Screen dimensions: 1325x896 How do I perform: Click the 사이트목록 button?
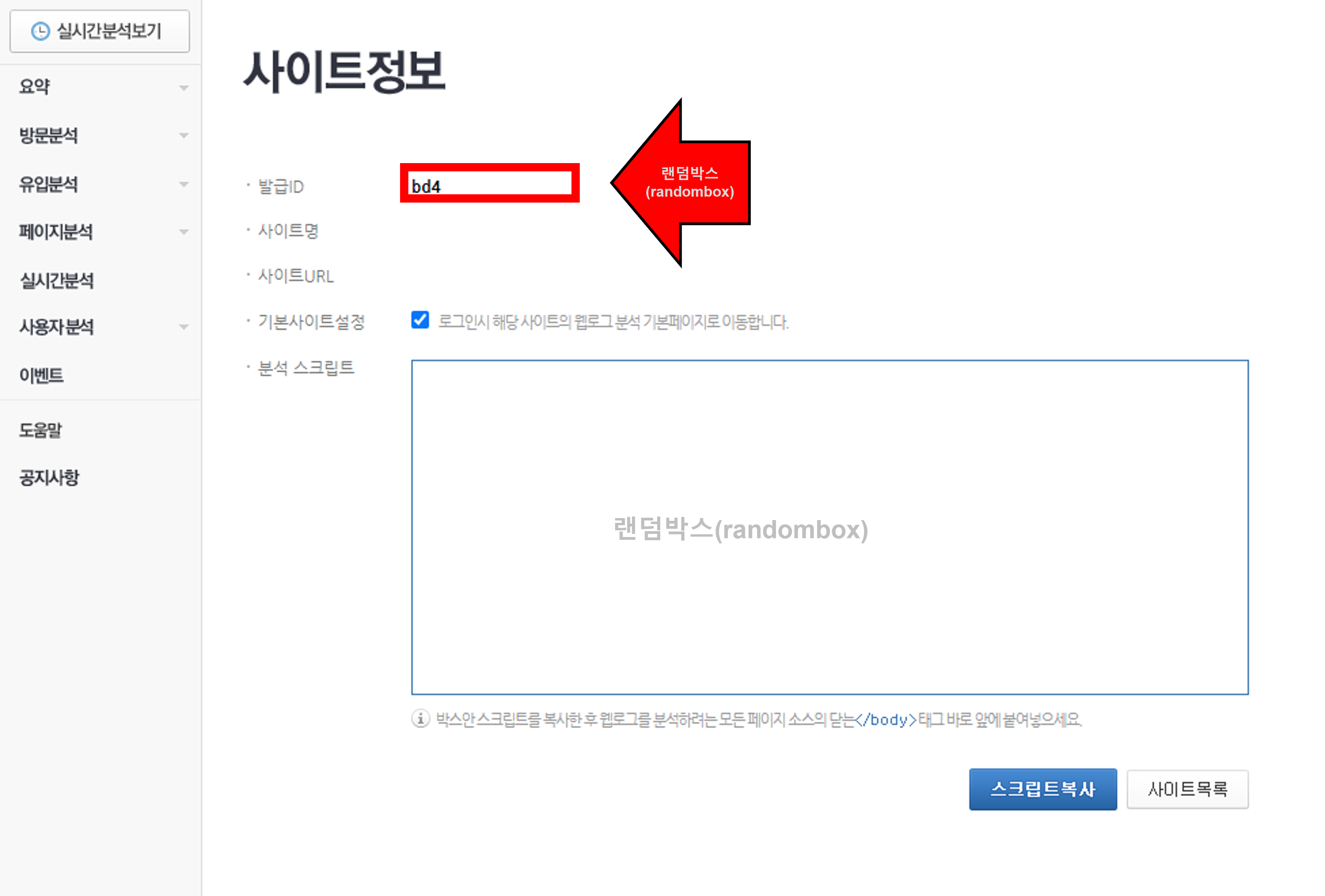tap(1188, 789)
